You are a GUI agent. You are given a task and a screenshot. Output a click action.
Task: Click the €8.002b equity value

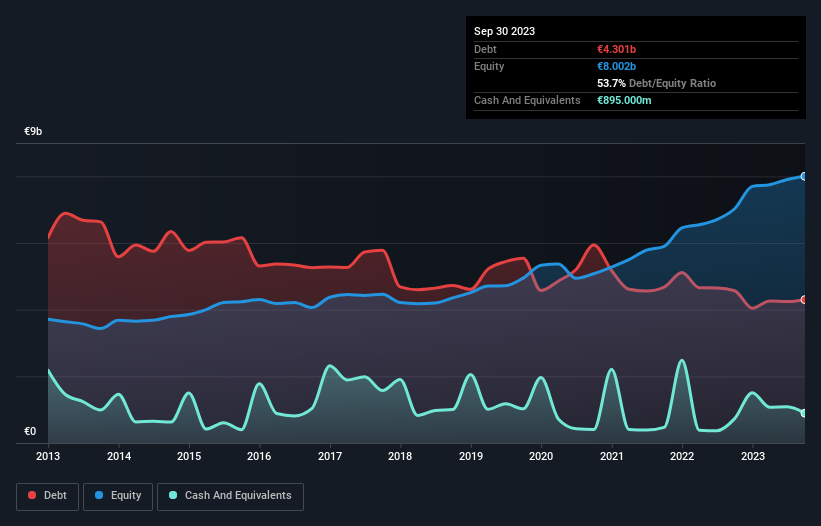616,66
